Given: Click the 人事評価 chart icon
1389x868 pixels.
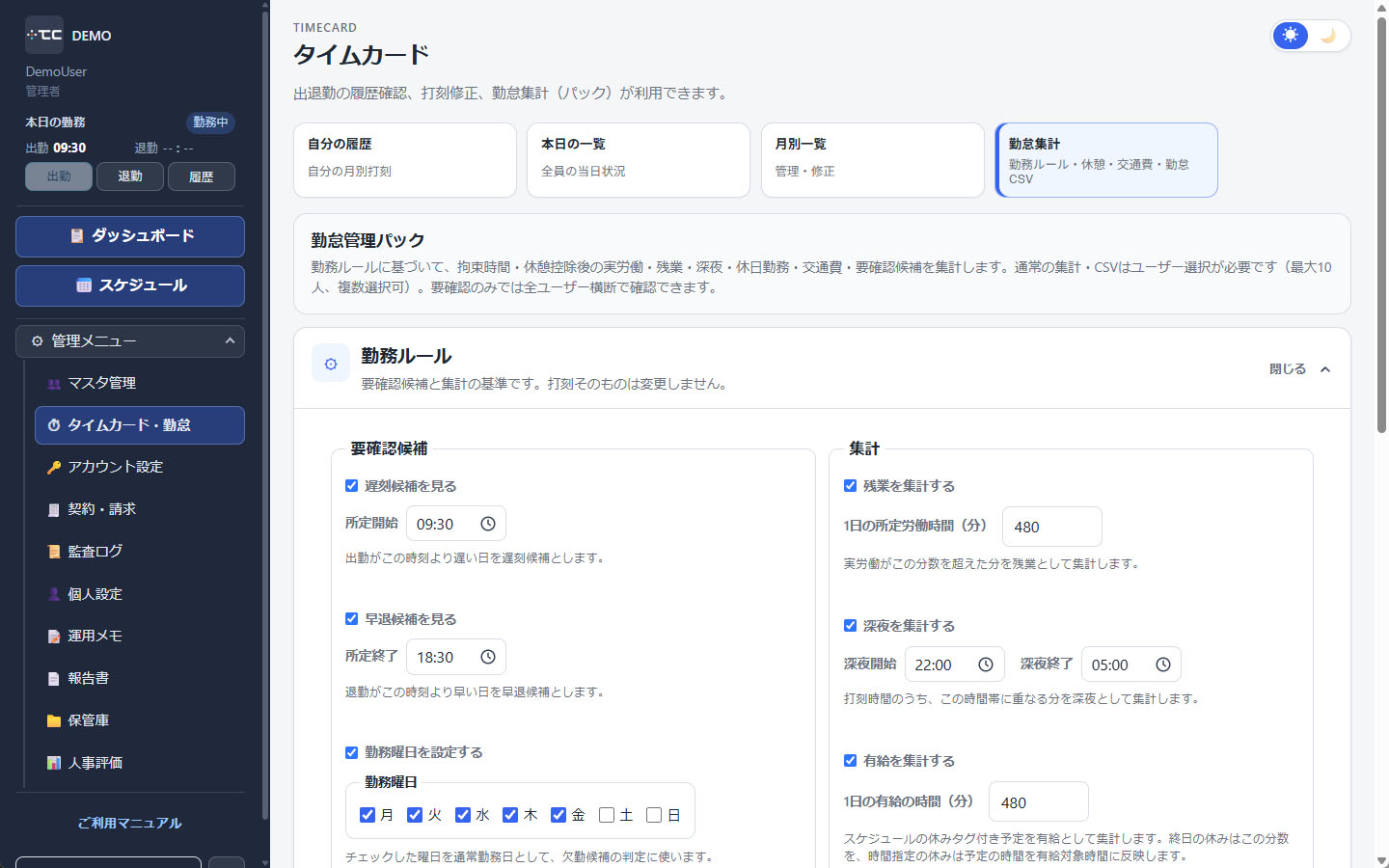Looking at the screenshot, I should point(54,763).
